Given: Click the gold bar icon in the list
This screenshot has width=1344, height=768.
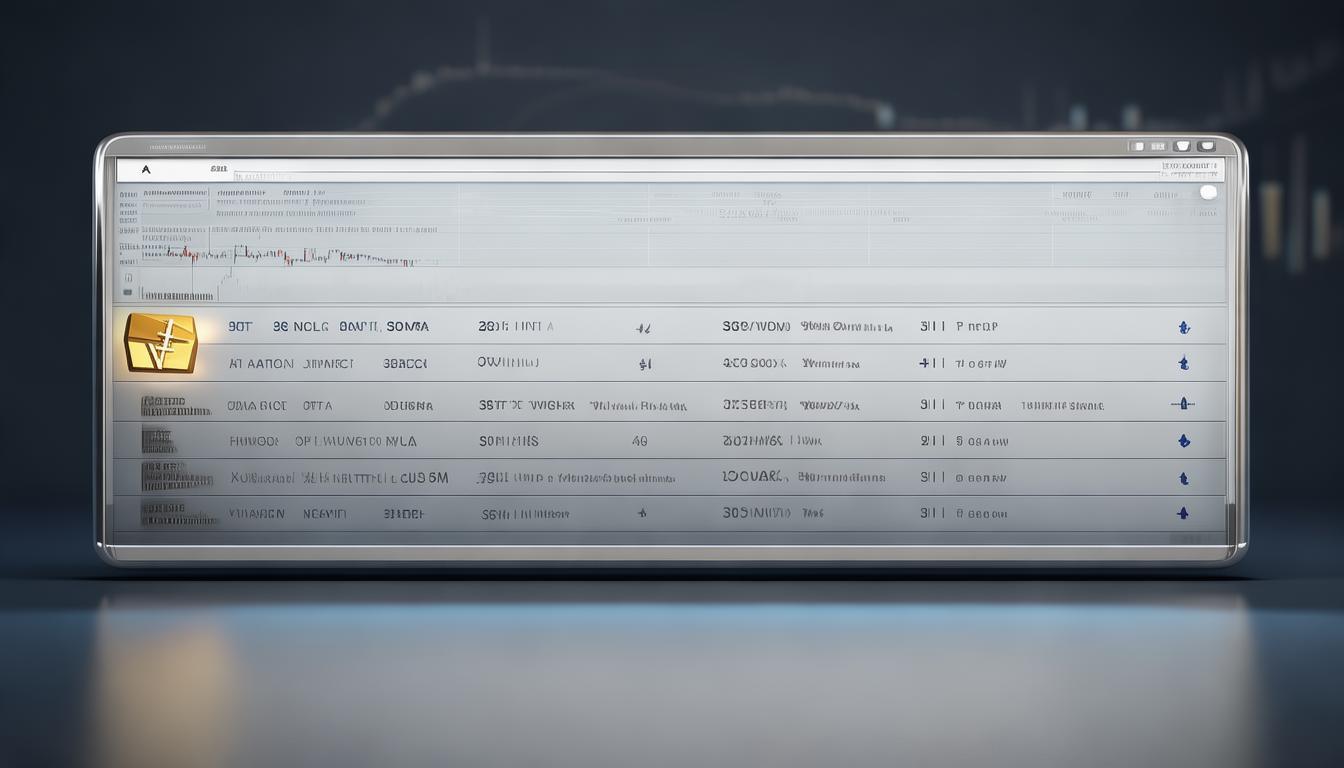Looking at the screenshot, I should (x=161, y=343).
